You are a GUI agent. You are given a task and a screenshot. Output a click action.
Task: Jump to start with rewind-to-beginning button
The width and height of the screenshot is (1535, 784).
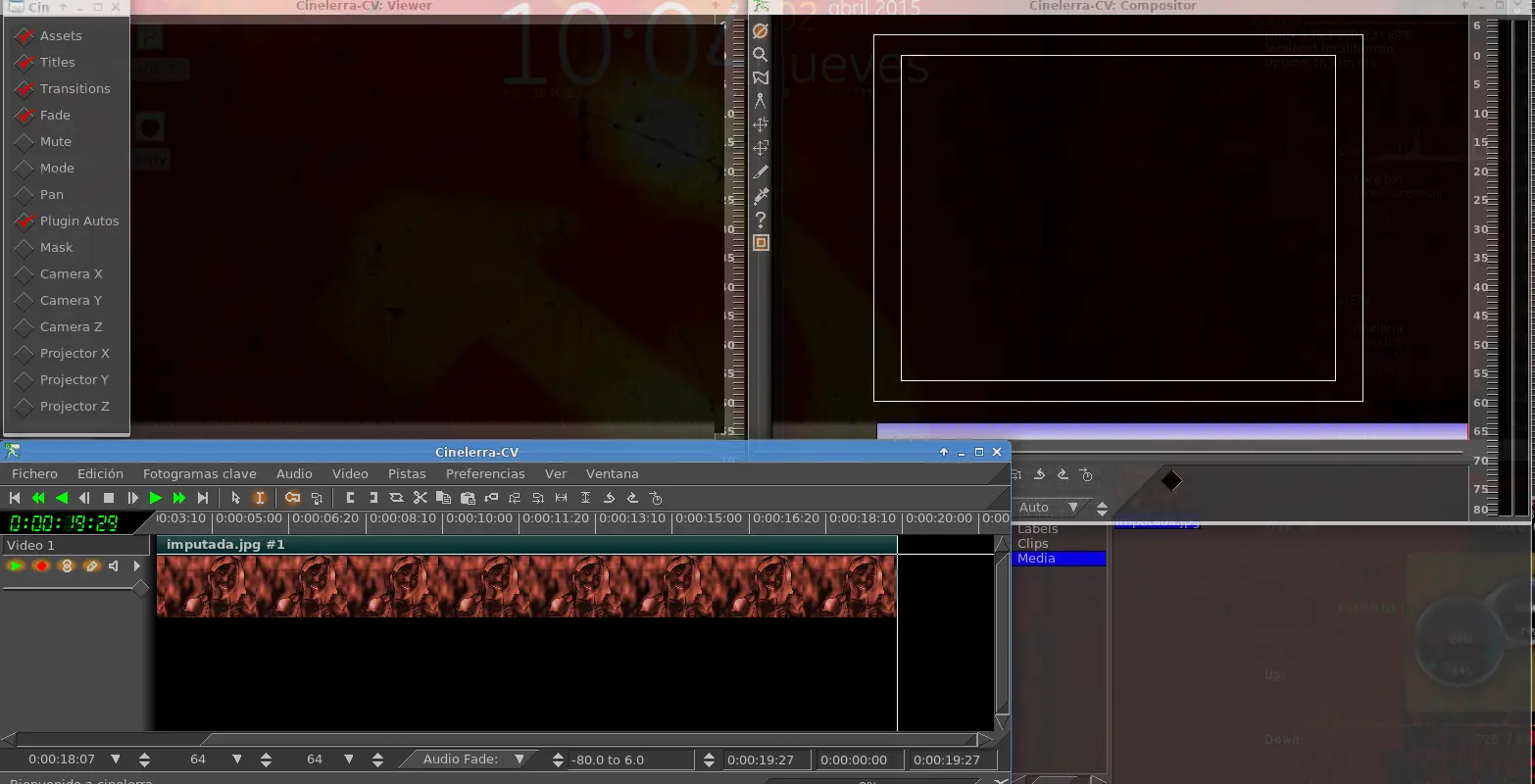[15, 498]
